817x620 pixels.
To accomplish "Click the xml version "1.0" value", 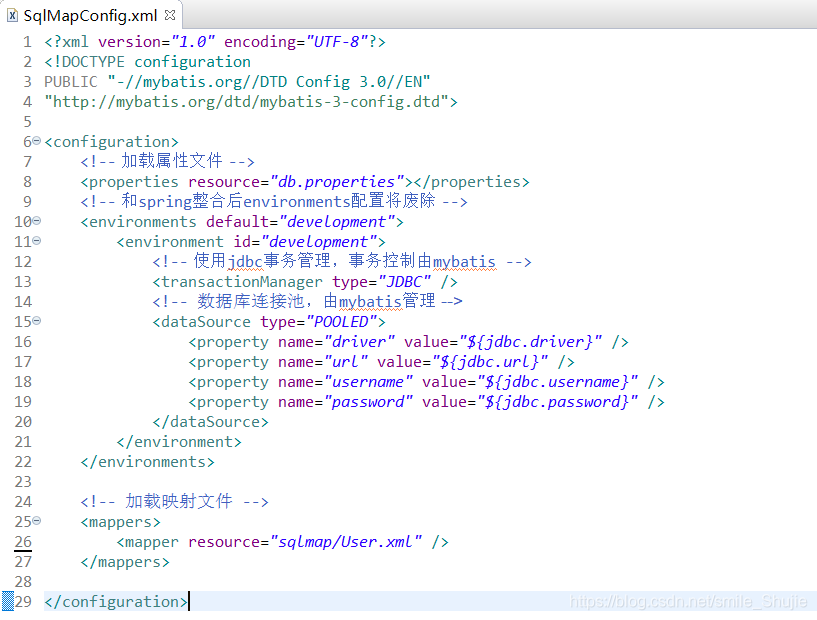I will 193,42.
